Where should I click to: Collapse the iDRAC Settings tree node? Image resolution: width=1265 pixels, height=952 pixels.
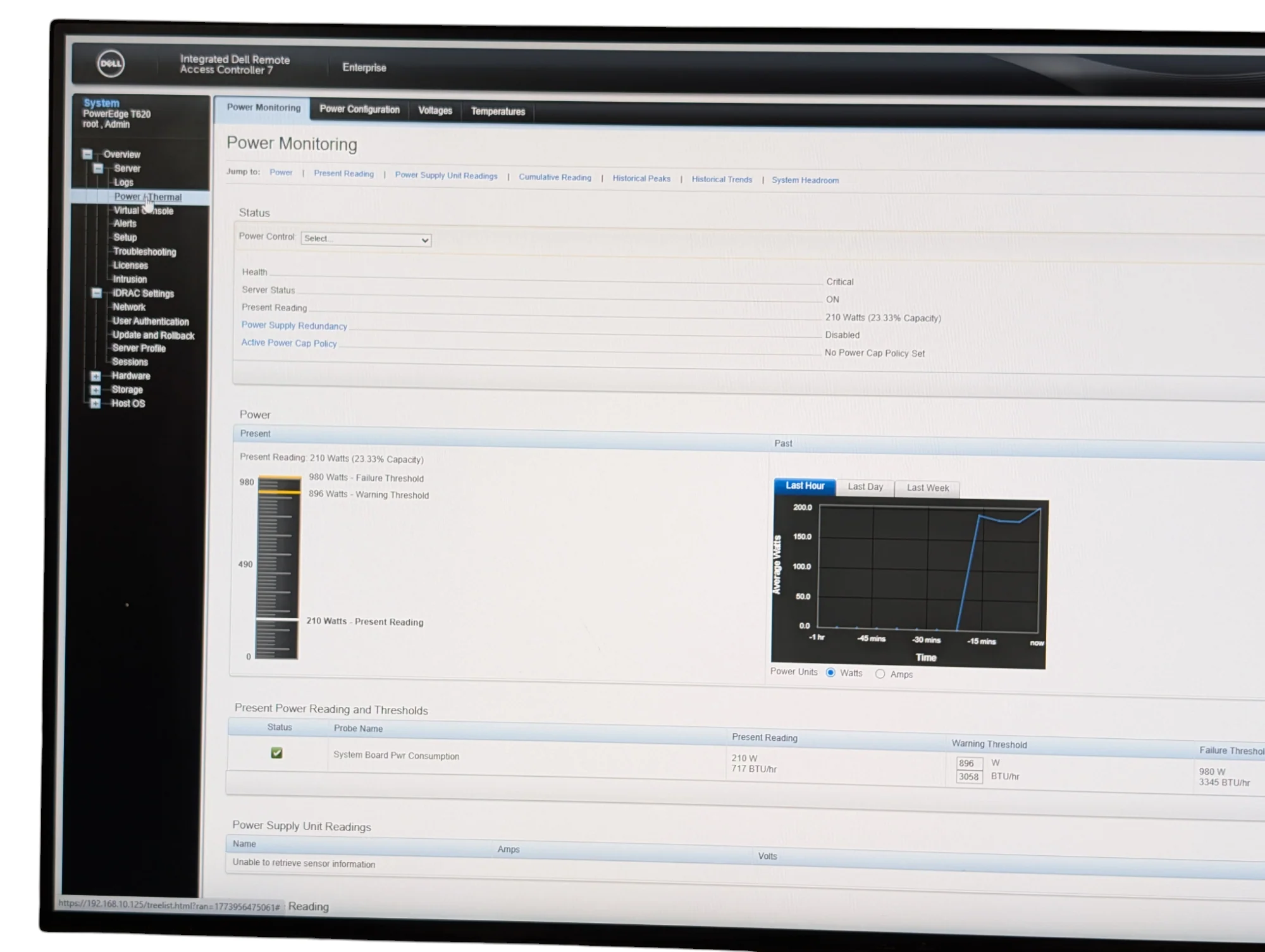[97, 293]
